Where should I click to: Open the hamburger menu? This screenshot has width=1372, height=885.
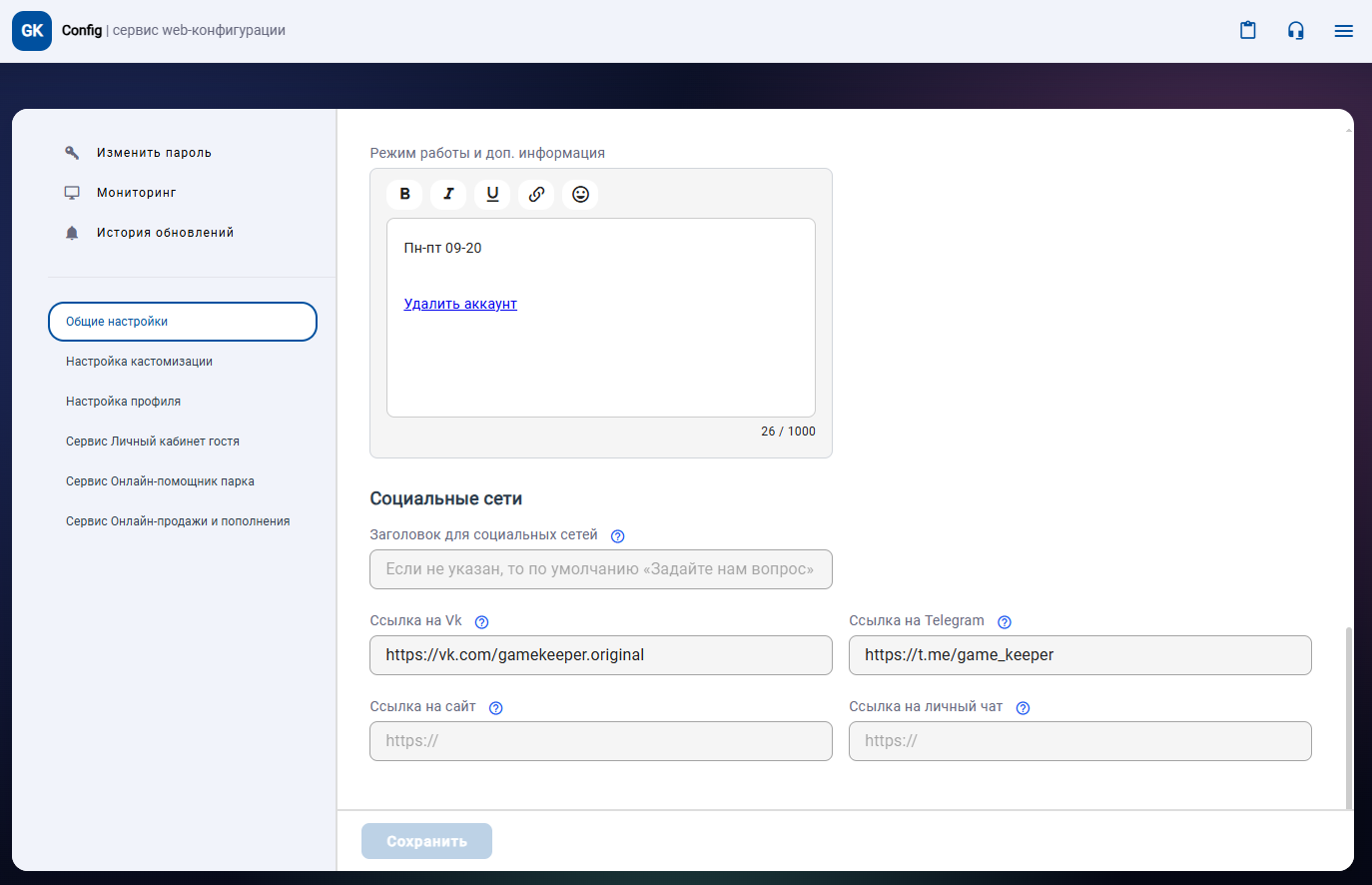(x=1343, y=31)
